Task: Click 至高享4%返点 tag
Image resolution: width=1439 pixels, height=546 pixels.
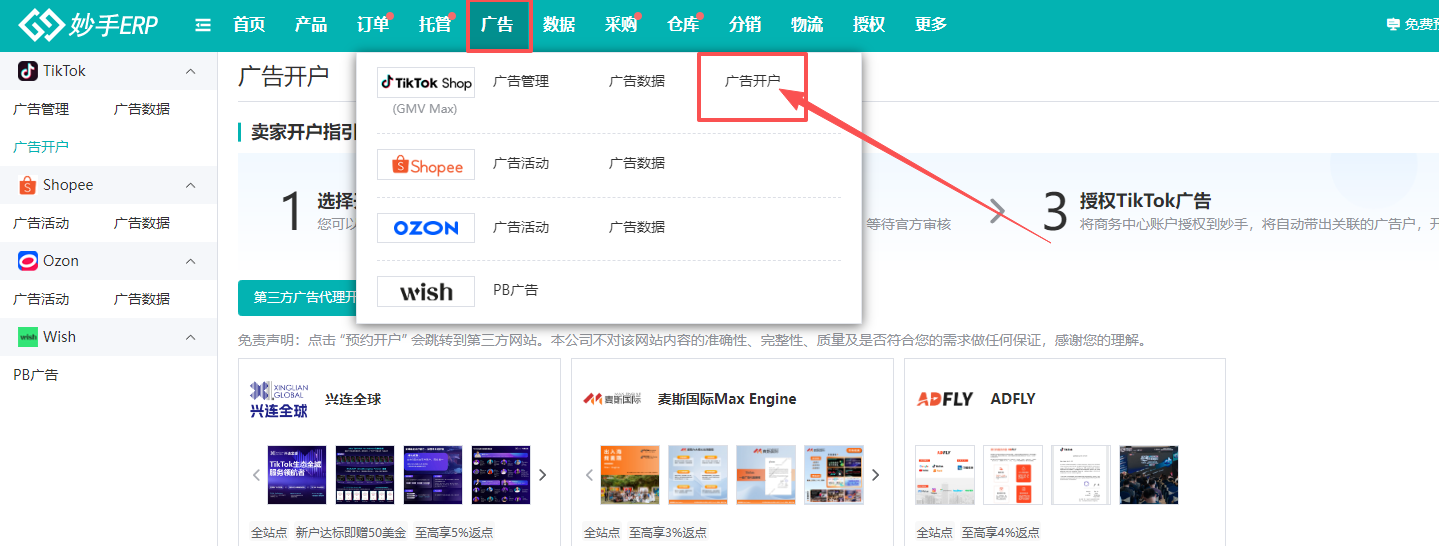Action: coord(1001,533)
